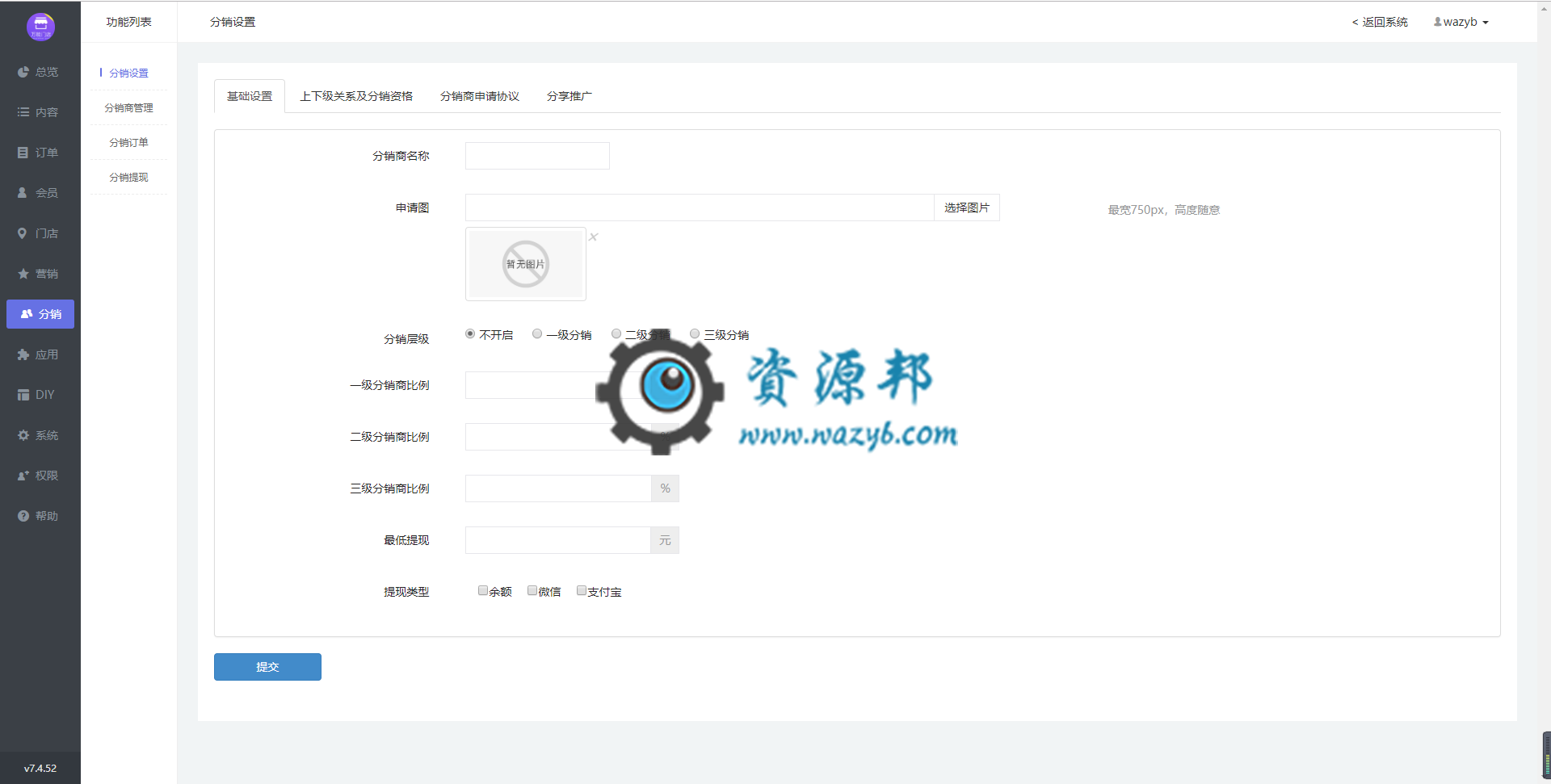The image size is (1551, 784).
Task: Click the 分销设置 page title text
Action: tap(233, 22)
